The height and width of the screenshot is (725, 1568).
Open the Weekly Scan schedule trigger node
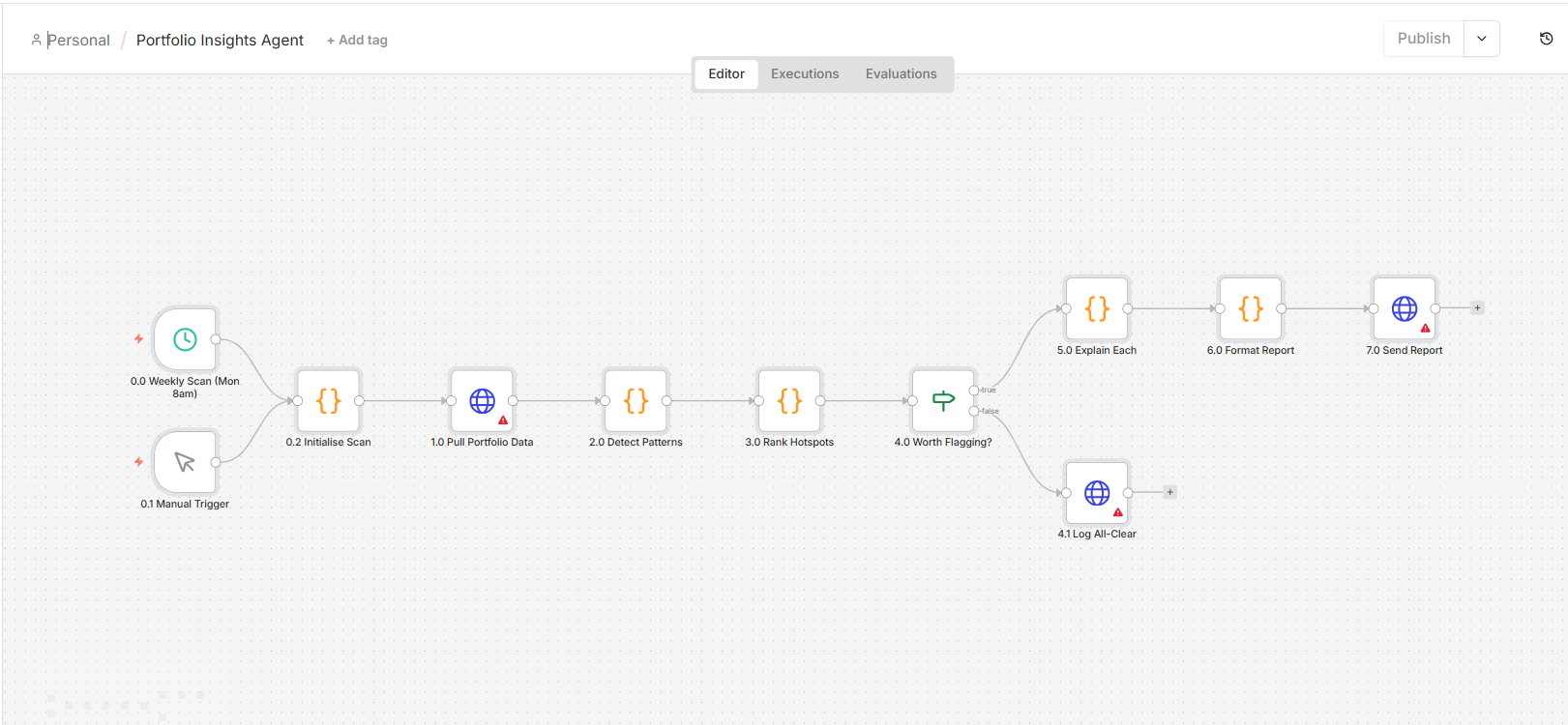185,339
